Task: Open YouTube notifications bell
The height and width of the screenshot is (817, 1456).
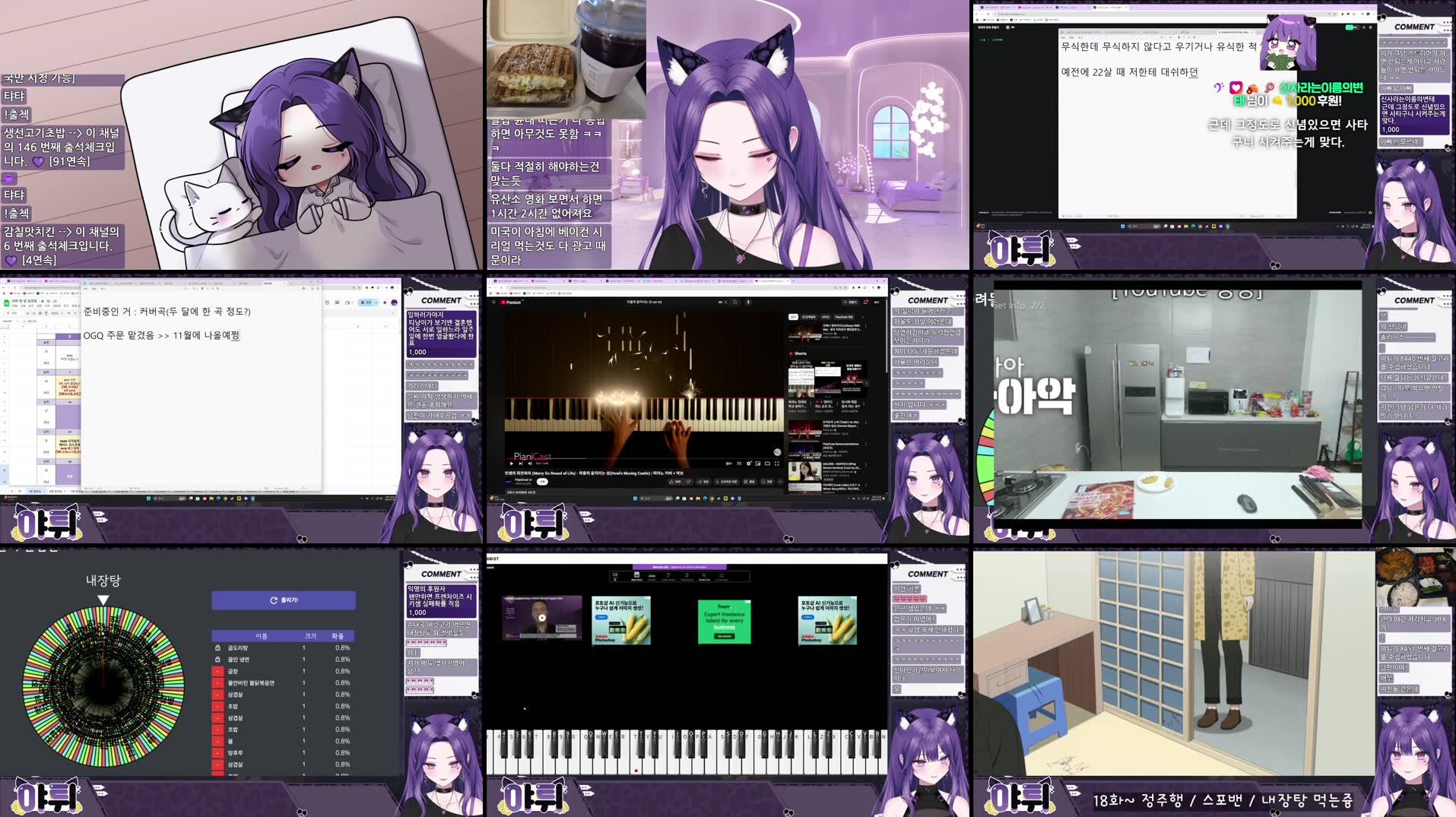Action: (x=866, y=302)
